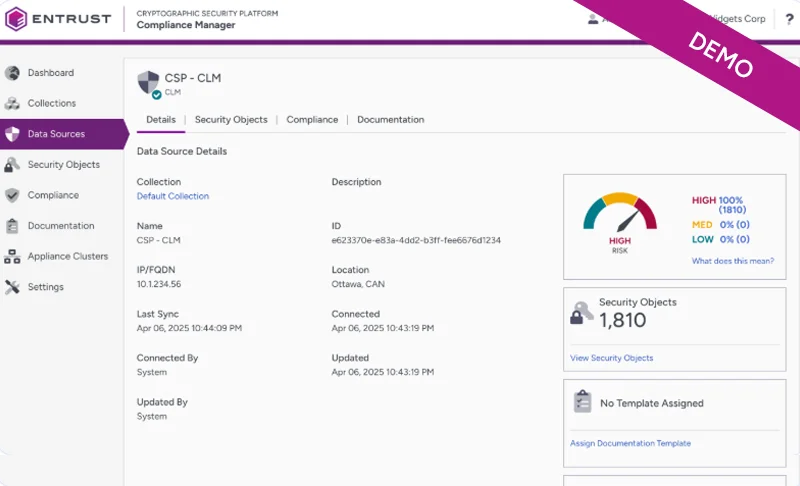This screenshot has width=800, height=486.
Task: Click the Compliance checkmark shield icon
Action: [12, 195]
